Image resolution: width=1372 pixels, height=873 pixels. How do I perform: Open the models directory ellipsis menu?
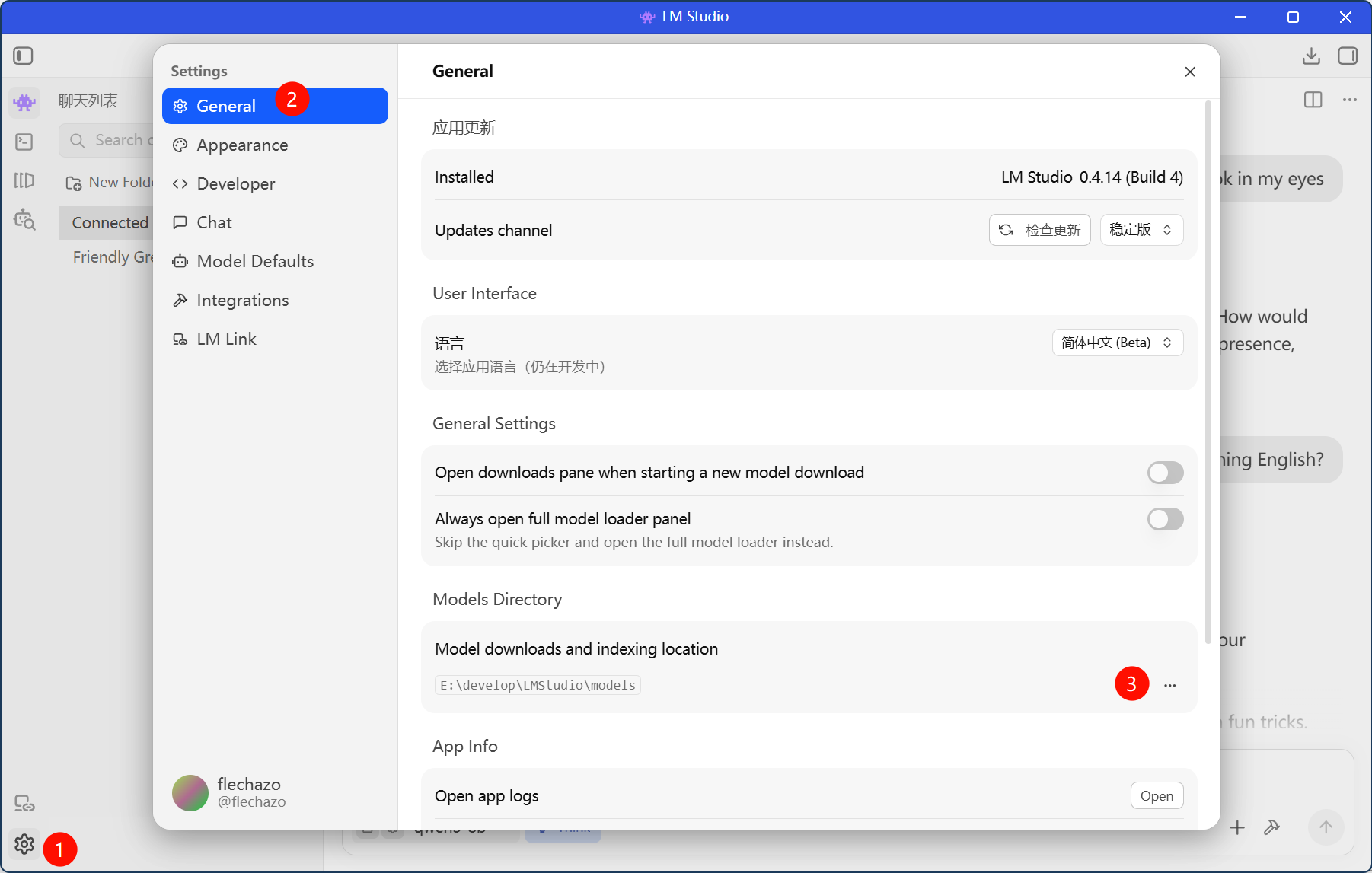(1170, 685)
